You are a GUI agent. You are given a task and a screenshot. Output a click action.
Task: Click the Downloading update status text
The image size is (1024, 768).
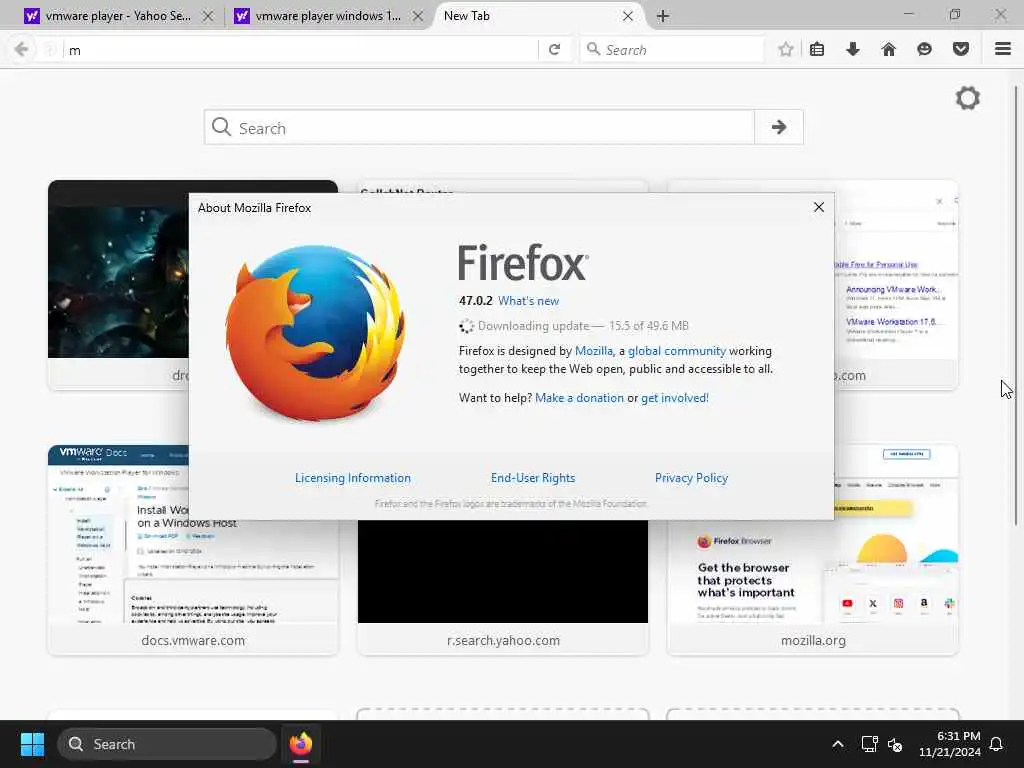[583, 326]
